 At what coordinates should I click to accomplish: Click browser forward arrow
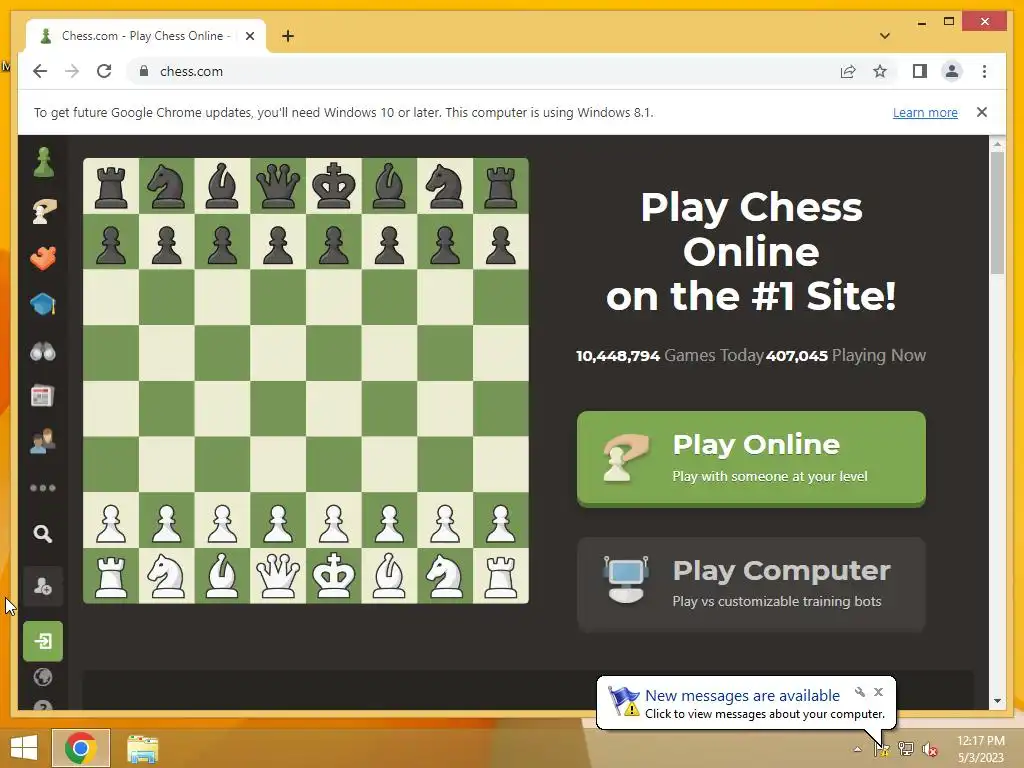pyautogui.click(x=72, y=71)
